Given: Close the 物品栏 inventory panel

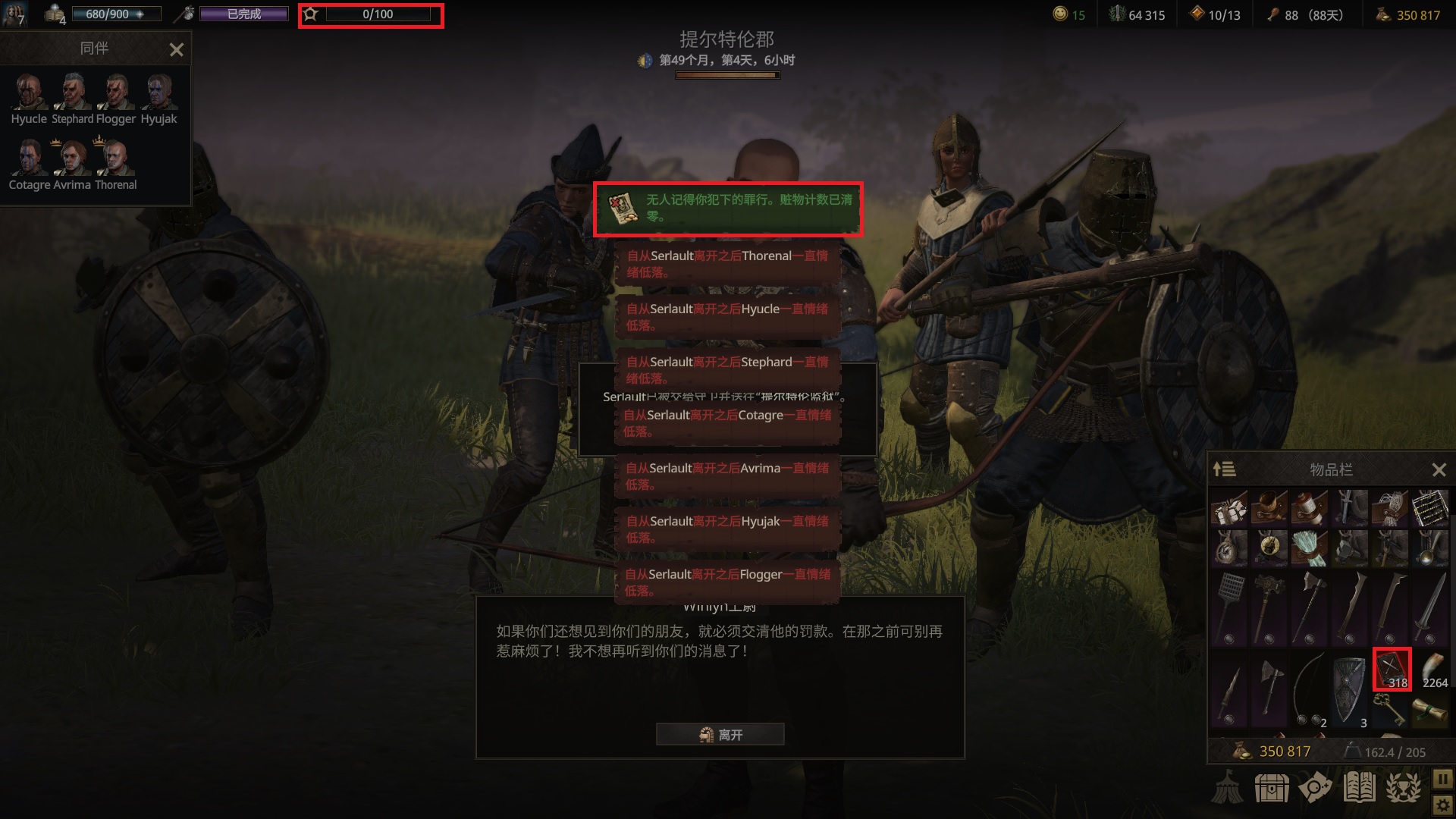Looking at the screenshot, I should pyautogui.click(x=1439, y=470).
